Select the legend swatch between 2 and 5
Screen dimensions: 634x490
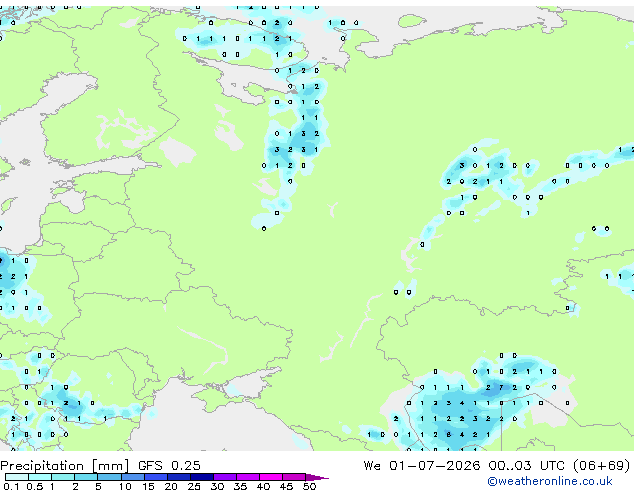(86, 477)
